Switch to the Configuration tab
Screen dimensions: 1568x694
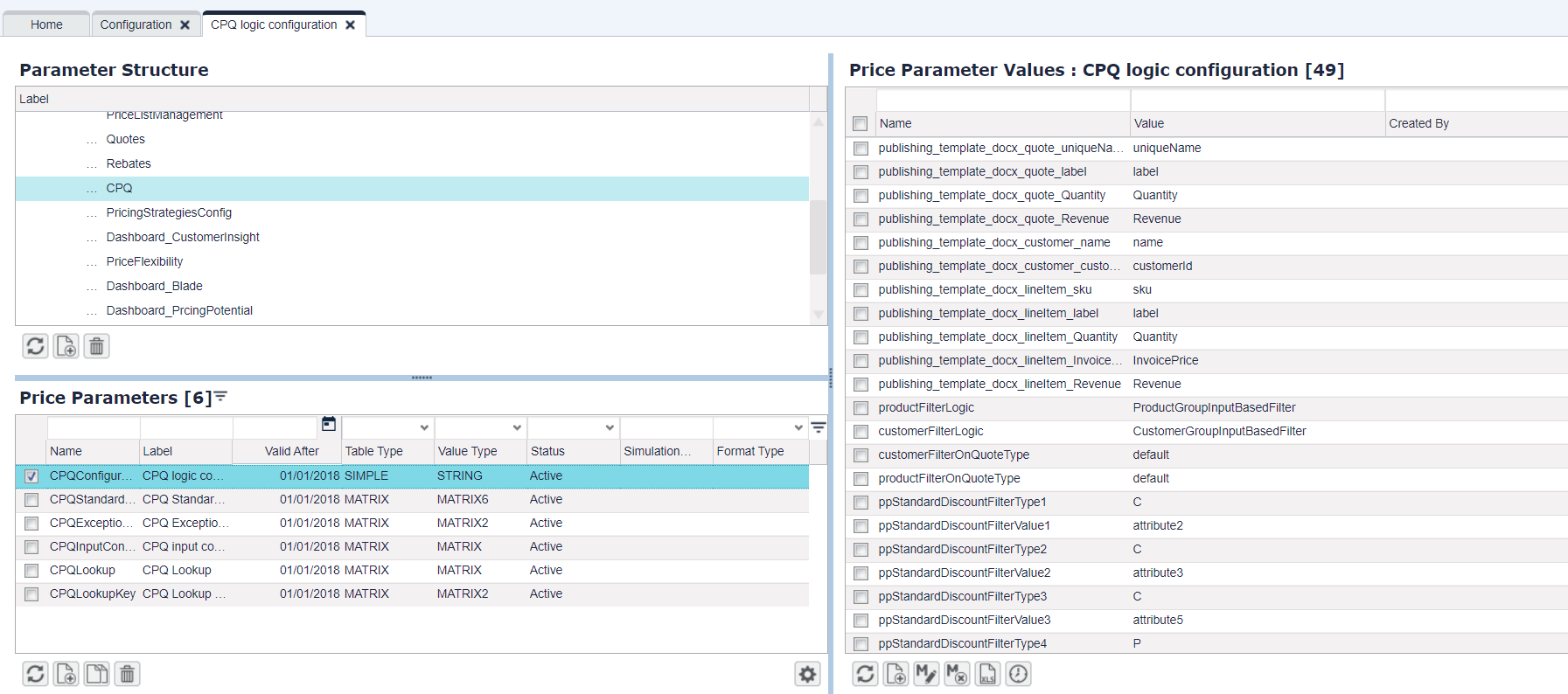click(136, 24)
